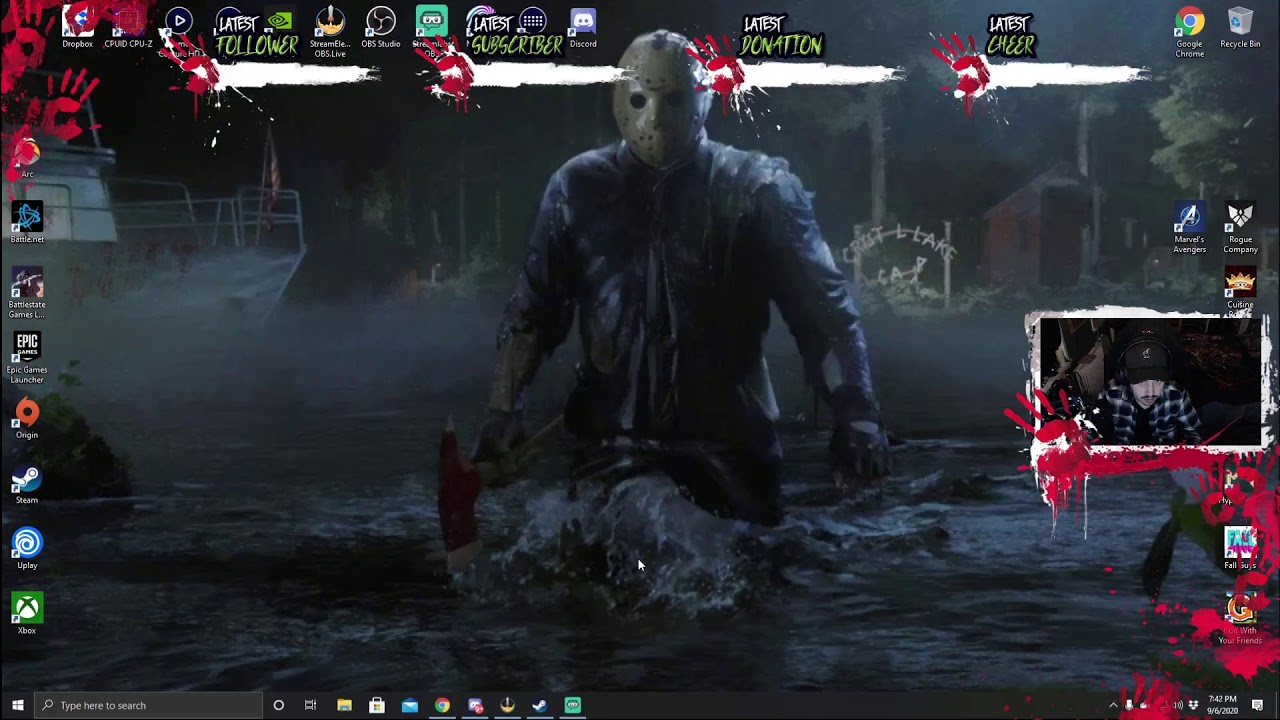The width and height of the screenshot is (1280, 720).
Task: Open Task View on the taskbar
Action: pyautogui.click(x=310, y=705)
